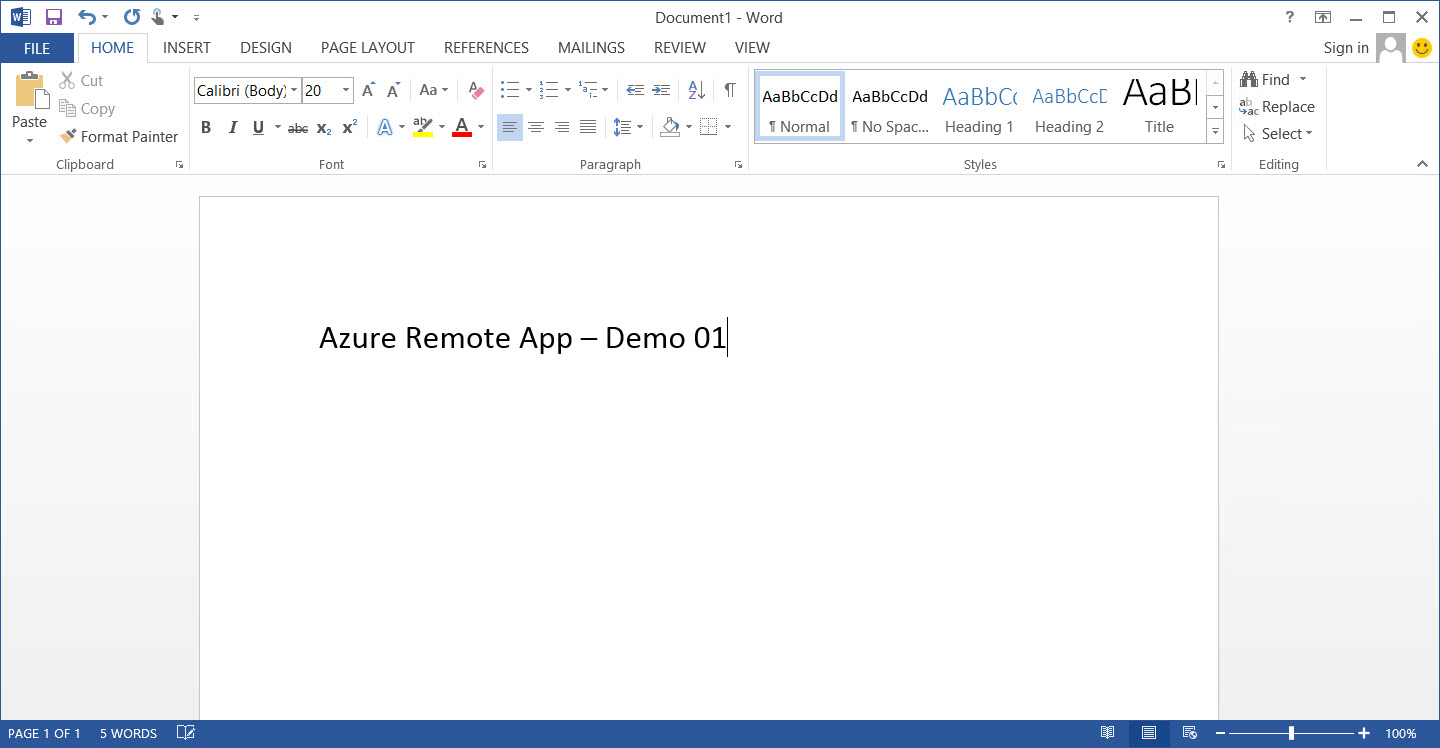The width and height of the screenshot is (1440, 748).
Task: Switch to the INSERT tab
Action: [x=187, y=48]
